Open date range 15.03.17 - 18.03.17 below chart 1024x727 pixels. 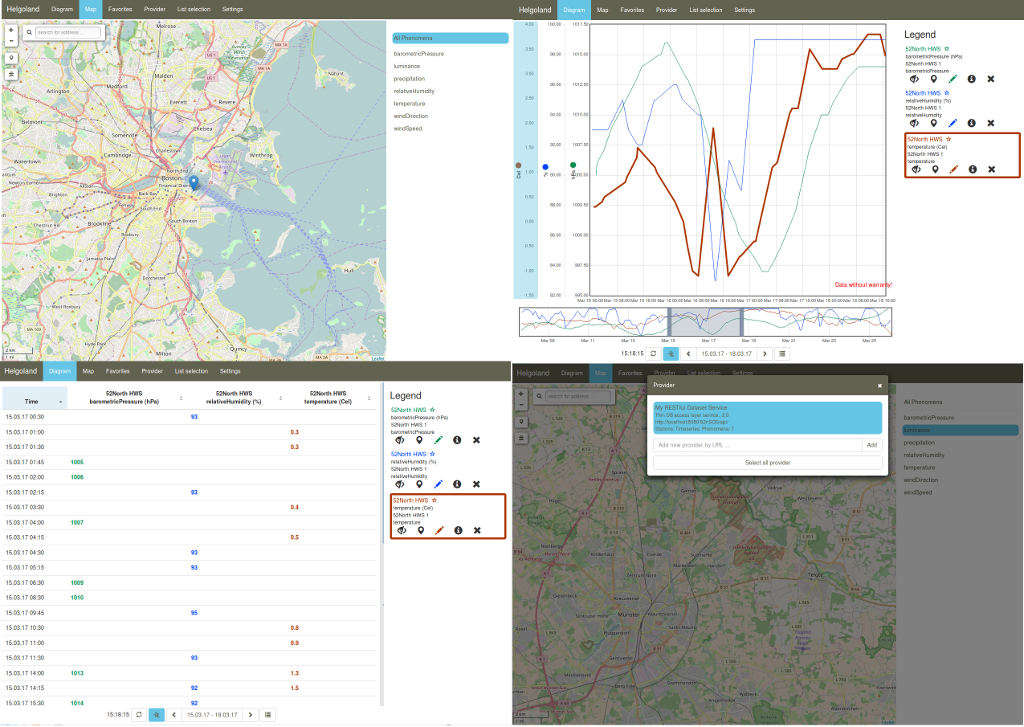(726, 353)
